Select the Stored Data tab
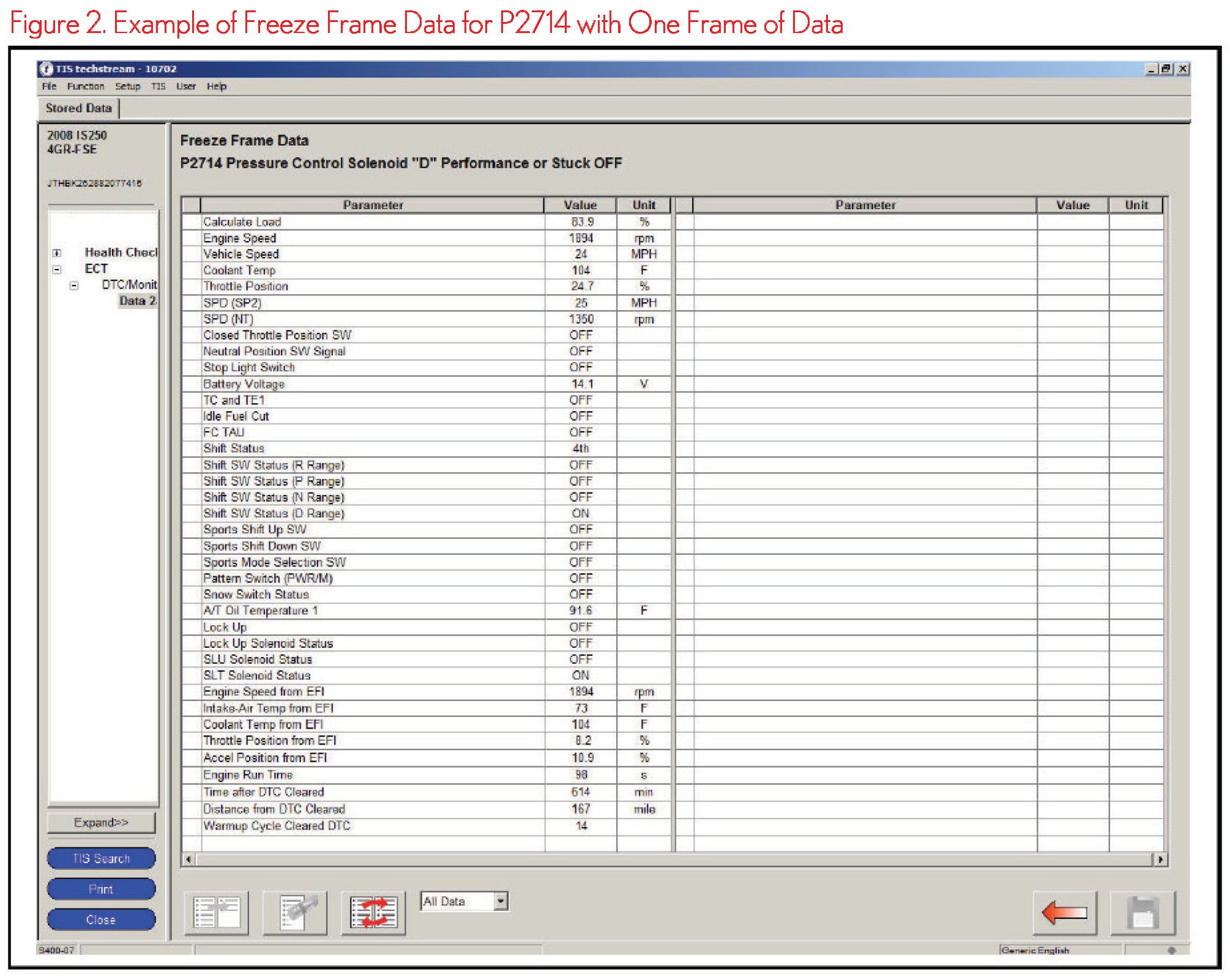This screenshot has width=1230, height=980. click(x=79, y=108)
